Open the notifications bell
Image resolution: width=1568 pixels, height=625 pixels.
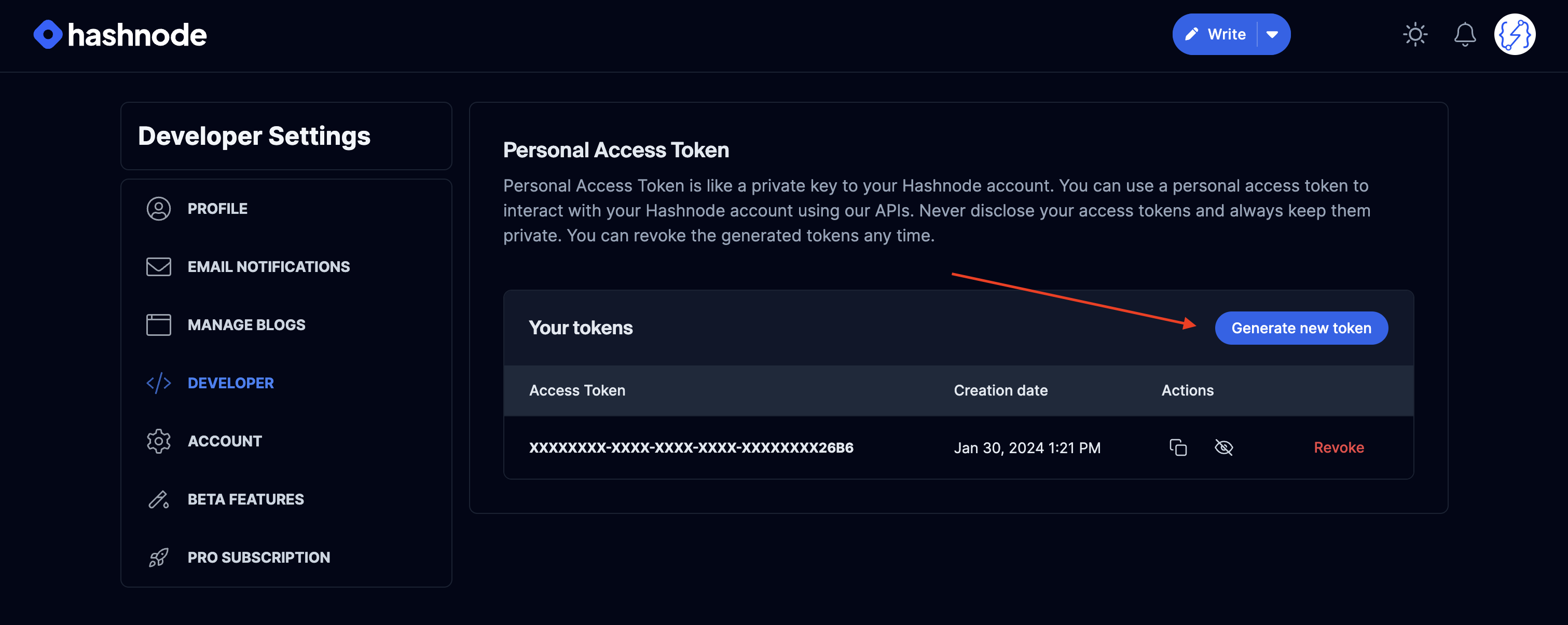click(x=1465, y=34)
